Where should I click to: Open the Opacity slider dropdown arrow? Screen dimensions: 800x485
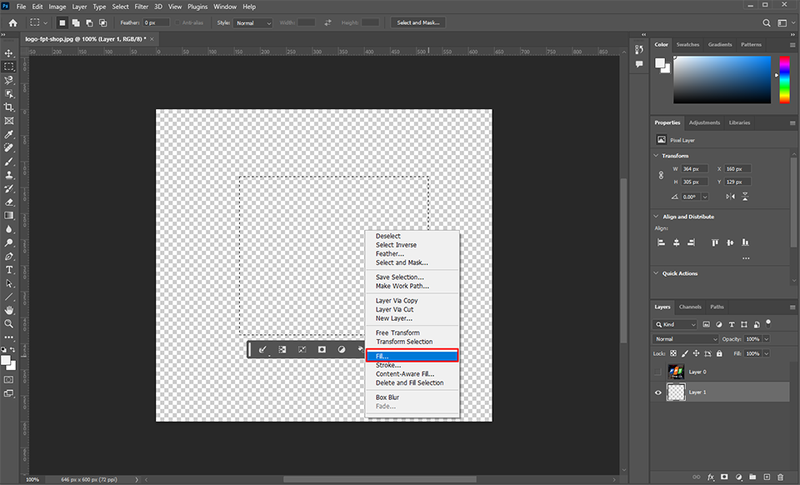(x=766, y=339)
